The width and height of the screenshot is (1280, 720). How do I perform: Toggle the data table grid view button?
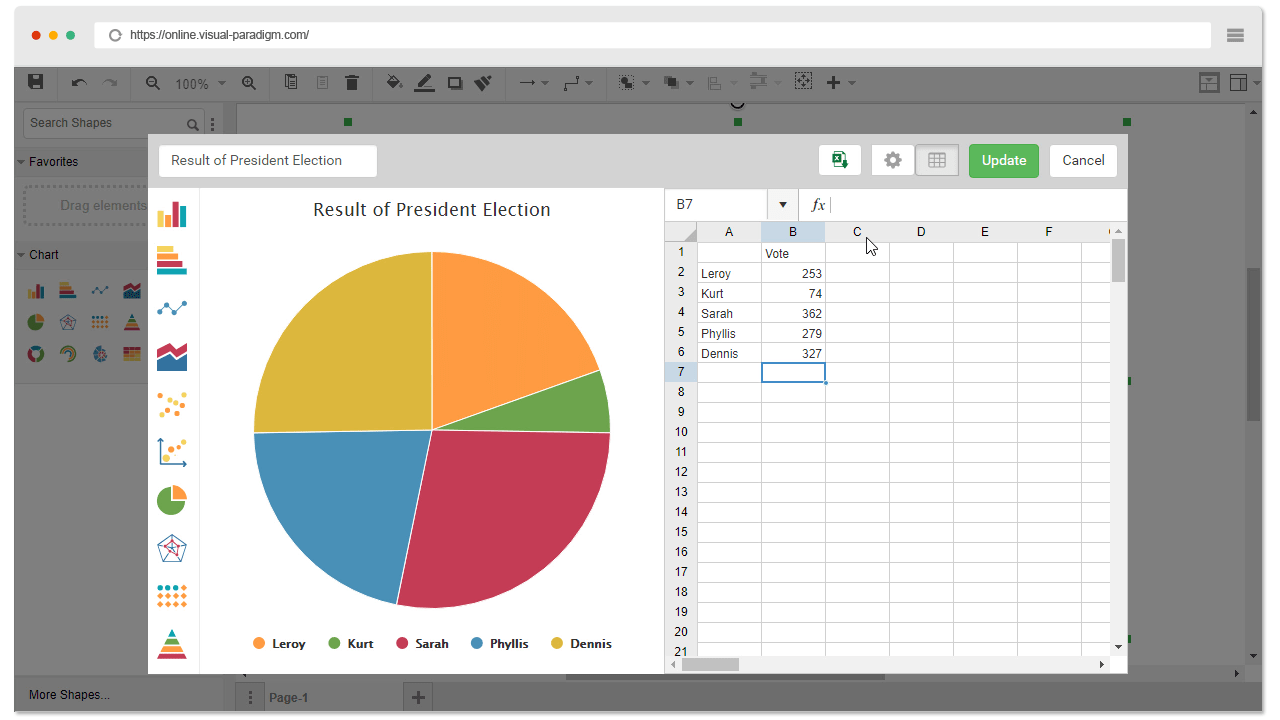point(937,160)
